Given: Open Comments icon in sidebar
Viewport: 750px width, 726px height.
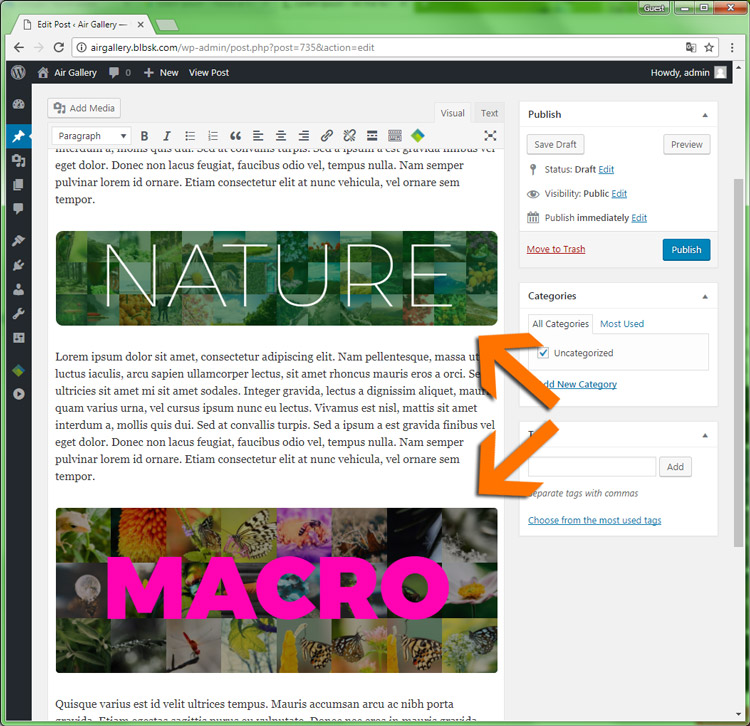Looking at the screenshot, I should click(x=19, y=209).
